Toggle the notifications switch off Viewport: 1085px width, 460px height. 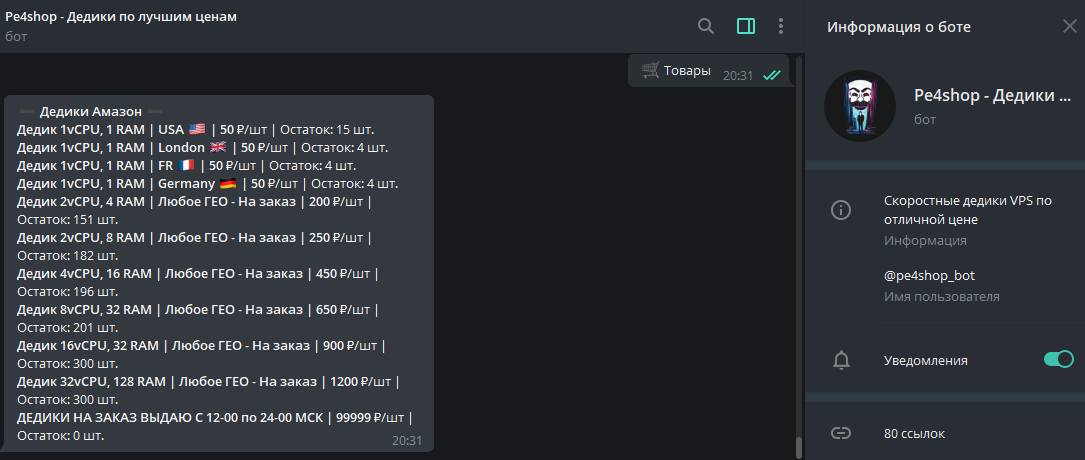[1059, 360]
